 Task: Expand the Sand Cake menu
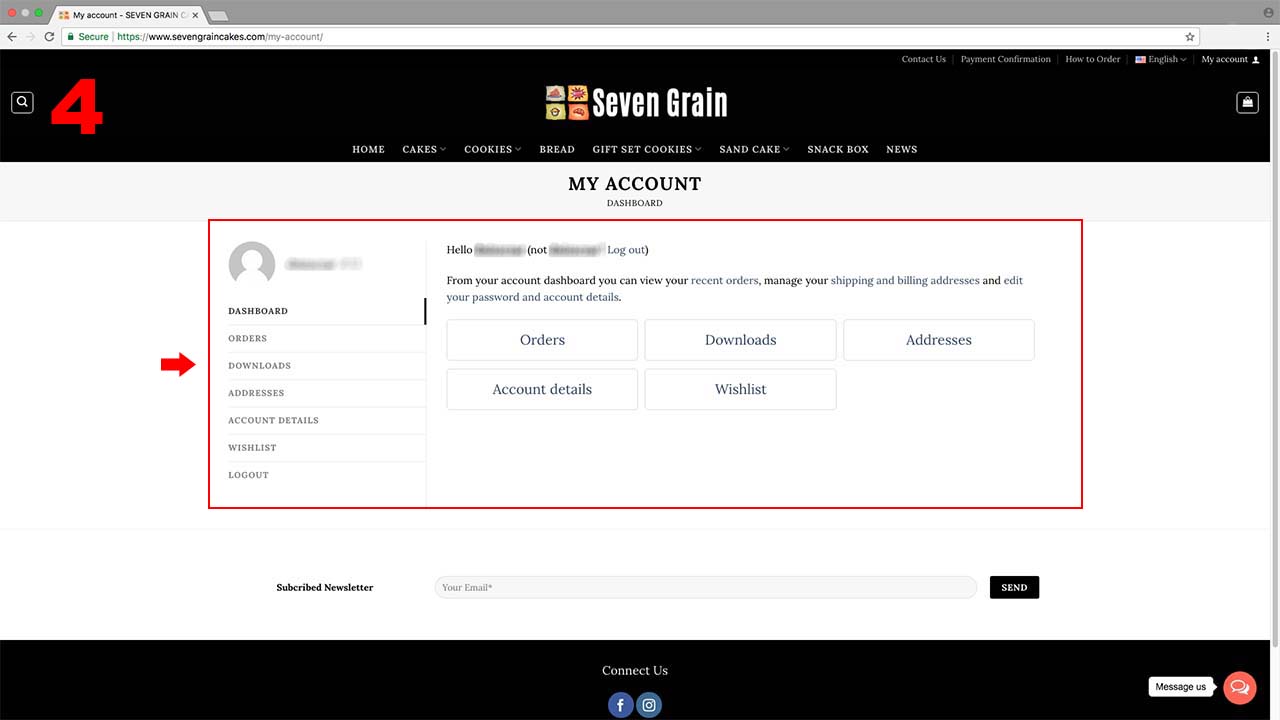pyautogui.click(x=754, y=149)
